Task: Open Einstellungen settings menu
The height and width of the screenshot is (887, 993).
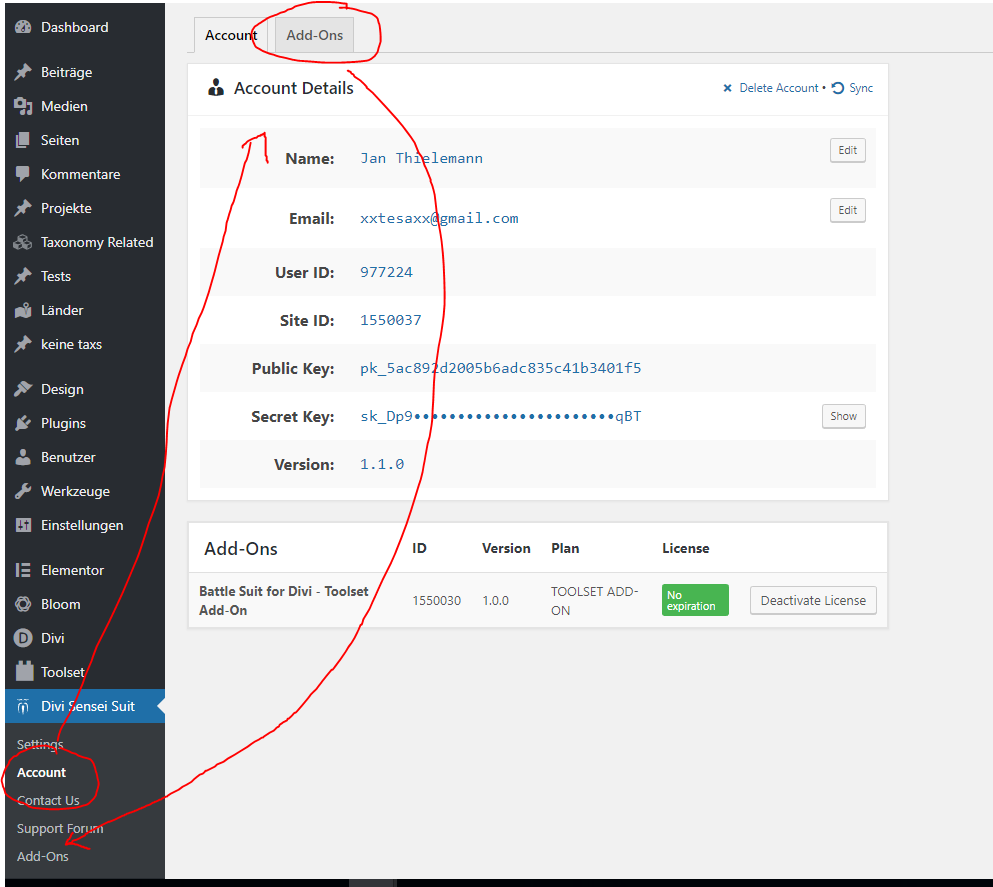Action: coord(85,525)
